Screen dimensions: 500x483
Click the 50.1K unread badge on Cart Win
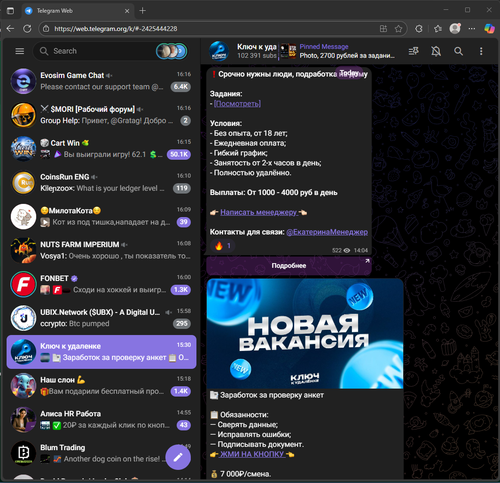coord(179,154)
